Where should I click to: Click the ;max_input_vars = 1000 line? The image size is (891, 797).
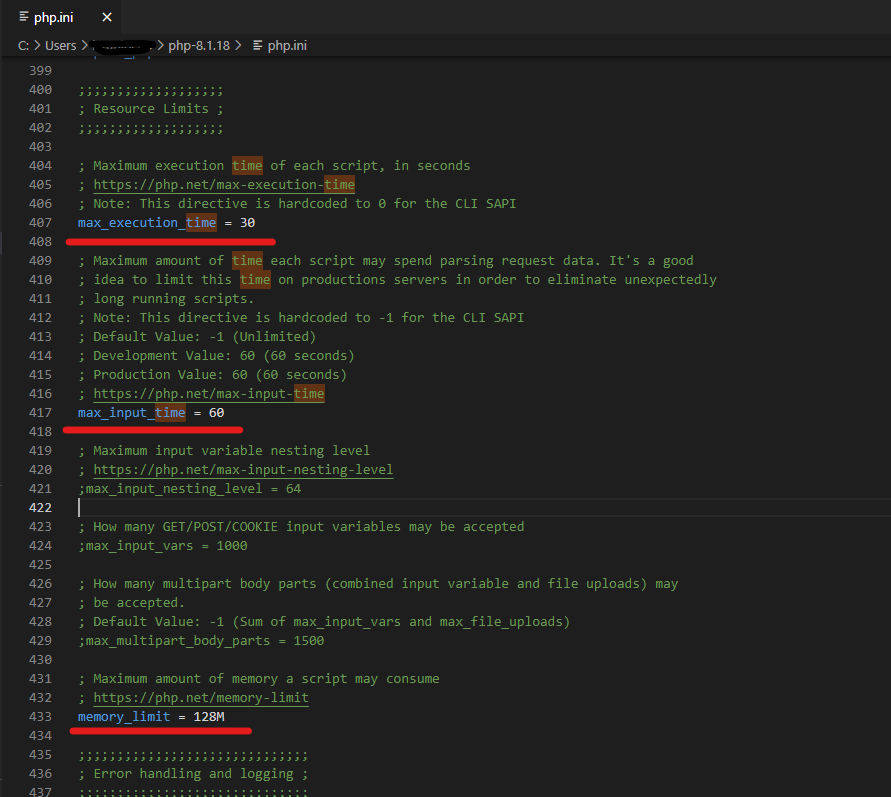pyautogui.click(x=163, y=545)
